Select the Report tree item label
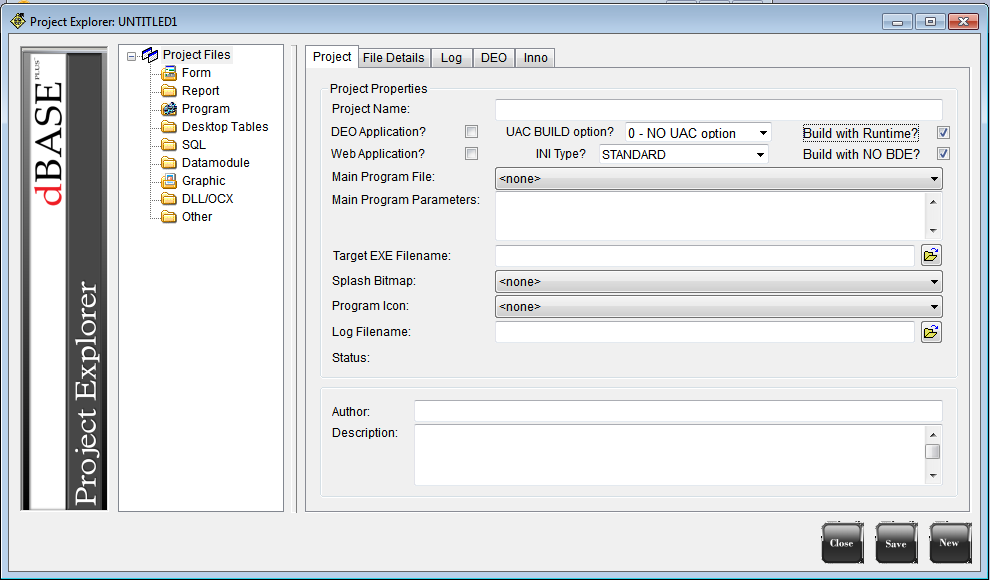The image size is (990, 580). 201,91
